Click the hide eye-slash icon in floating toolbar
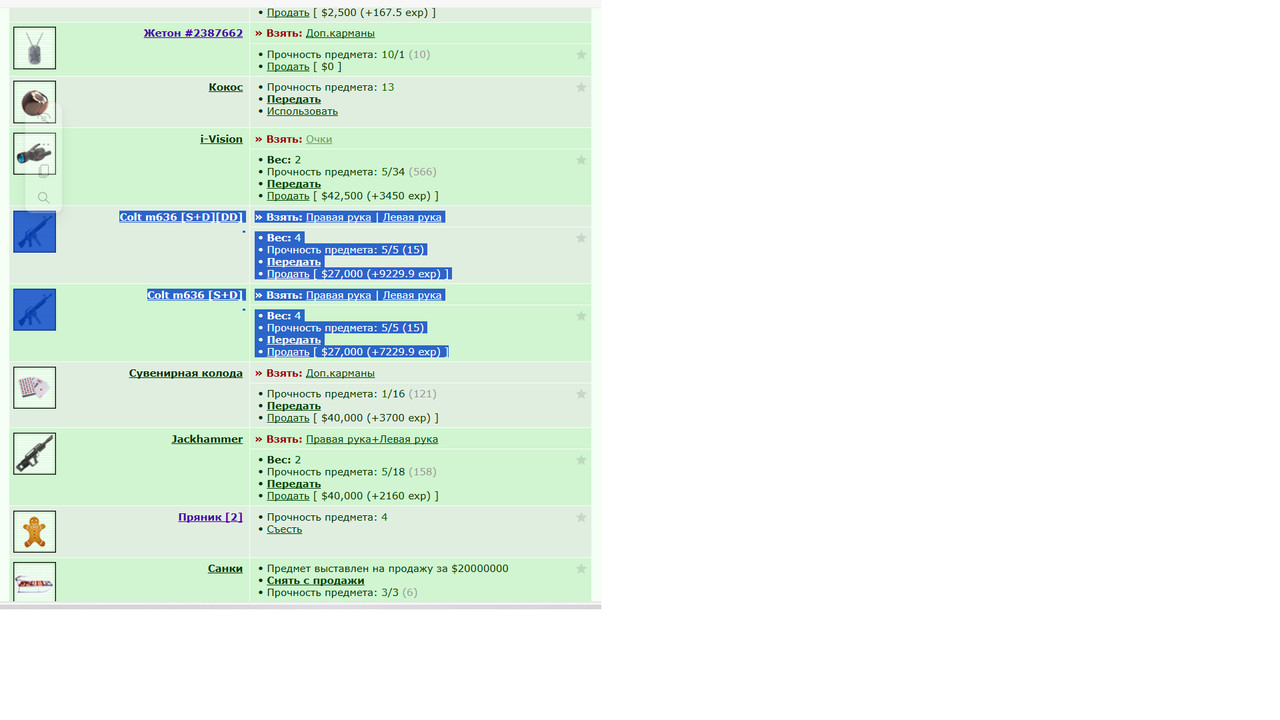1280x720 pixels. [x=43, y=116]
